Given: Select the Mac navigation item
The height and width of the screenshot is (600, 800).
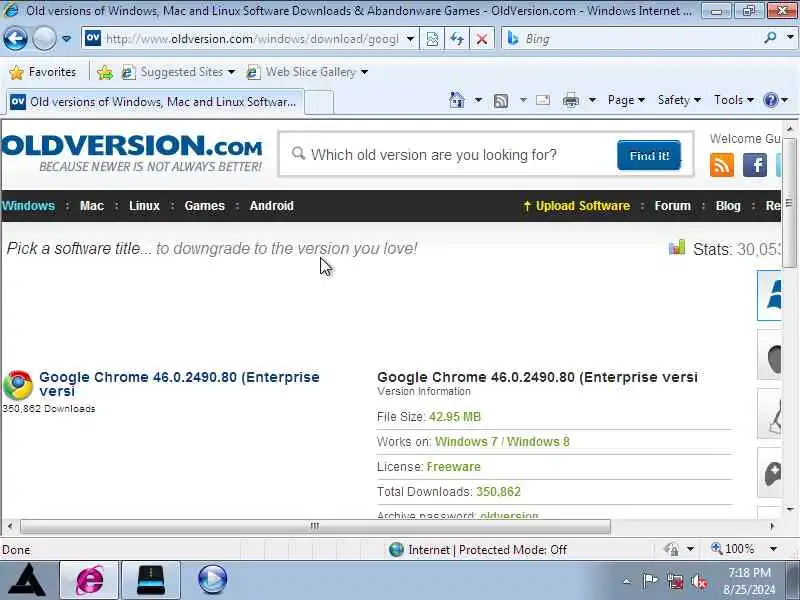Looking at the screenshot, I should click(92, 206).
